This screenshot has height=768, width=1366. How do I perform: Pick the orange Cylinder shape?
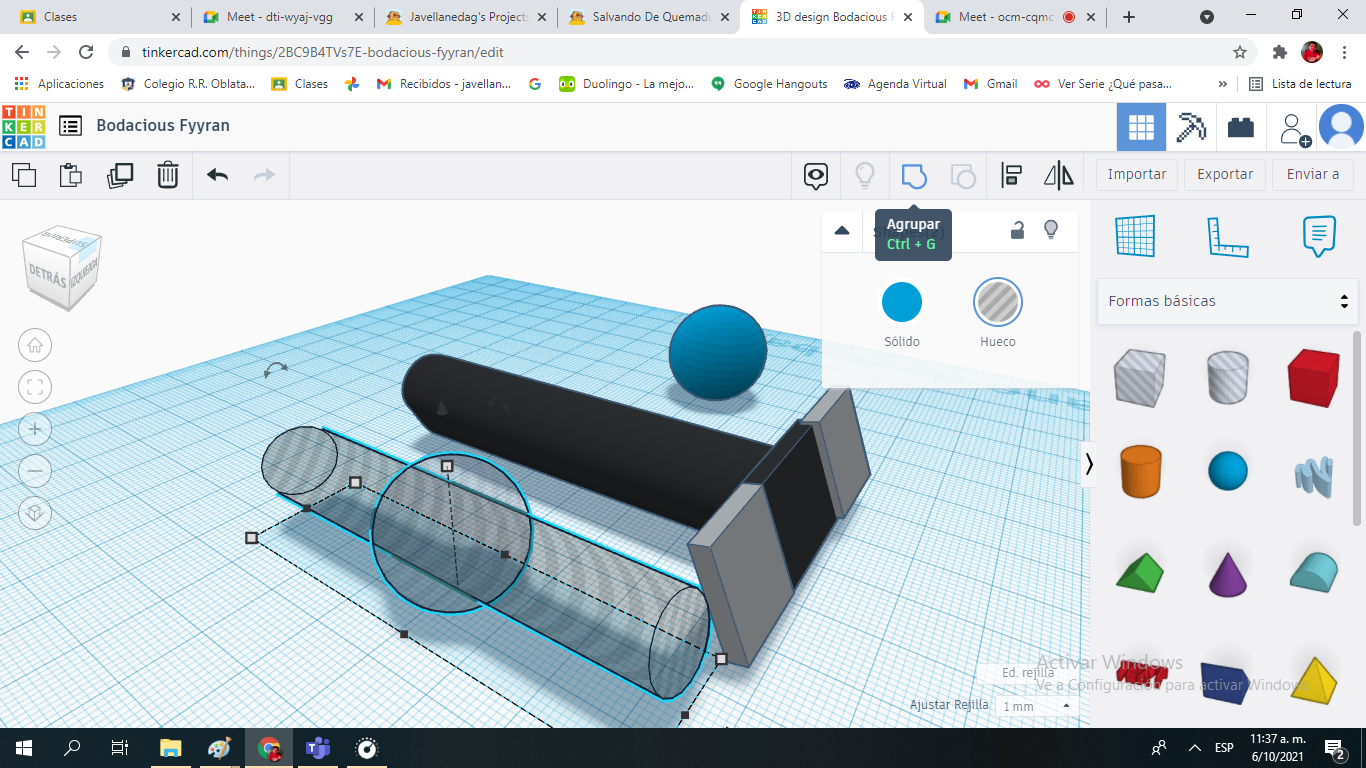tap(1139, 471)
